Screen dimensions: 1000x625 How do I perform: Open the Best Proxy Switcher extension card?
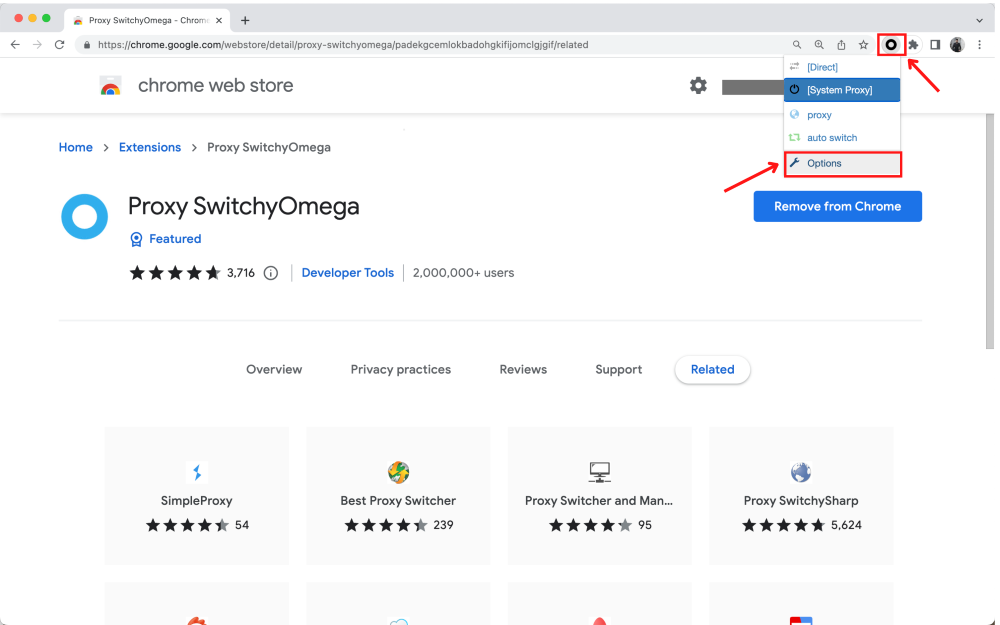point(398,496)
